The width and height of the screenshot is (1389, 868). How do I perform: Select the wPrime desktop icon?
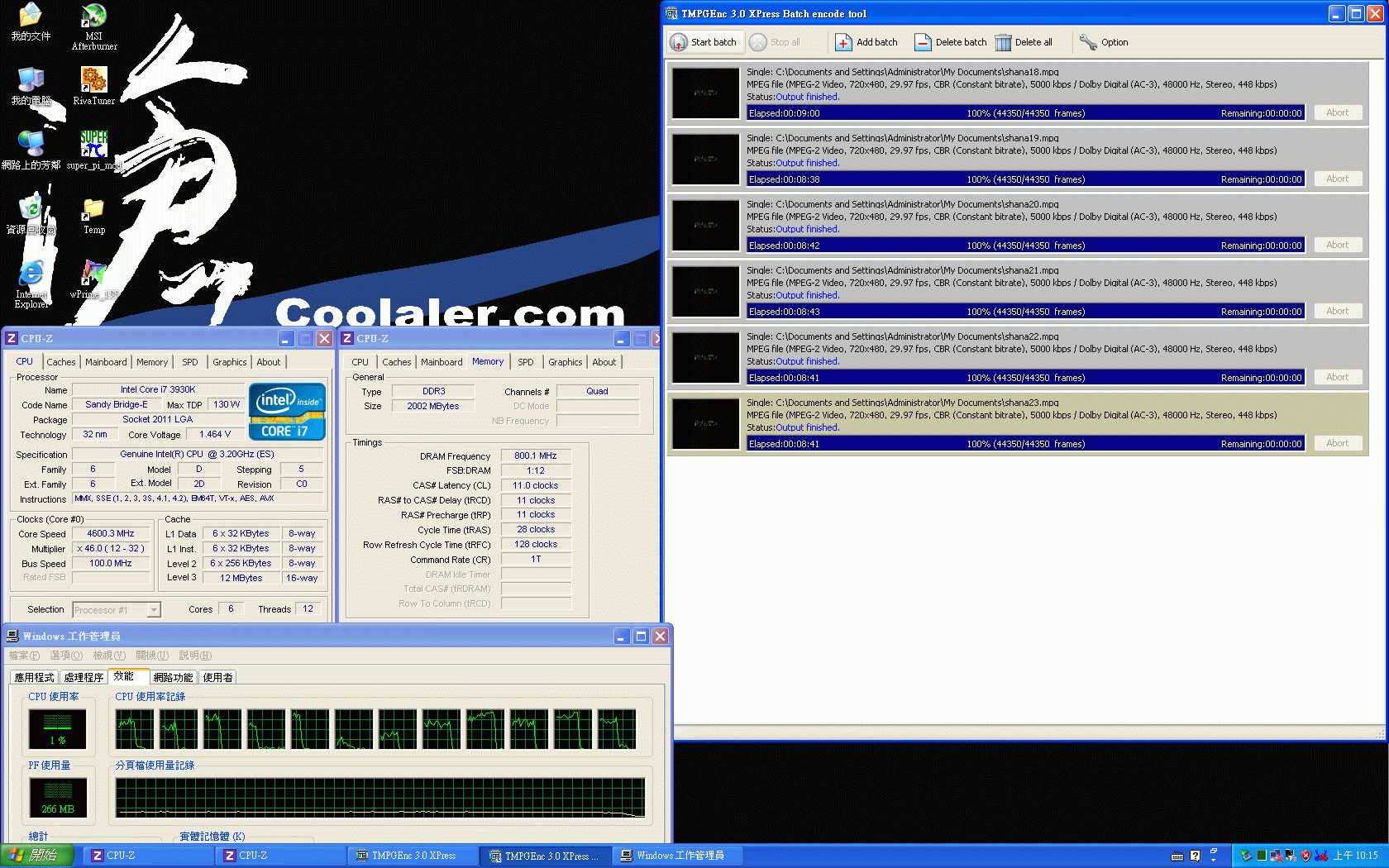(93, 279)
